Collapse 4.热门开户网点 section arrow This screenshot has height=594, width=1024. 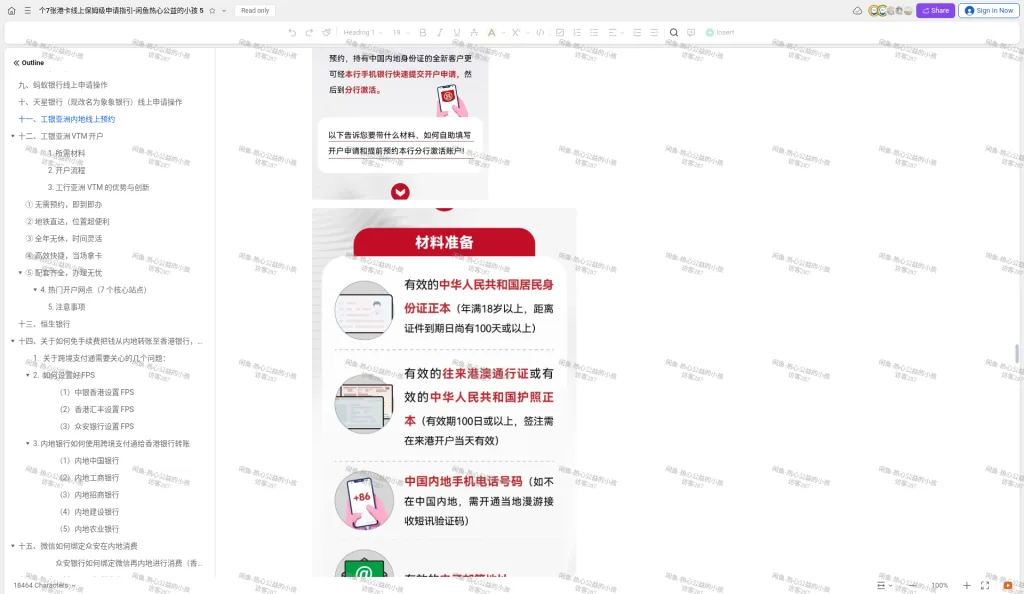tap(35, 289)
